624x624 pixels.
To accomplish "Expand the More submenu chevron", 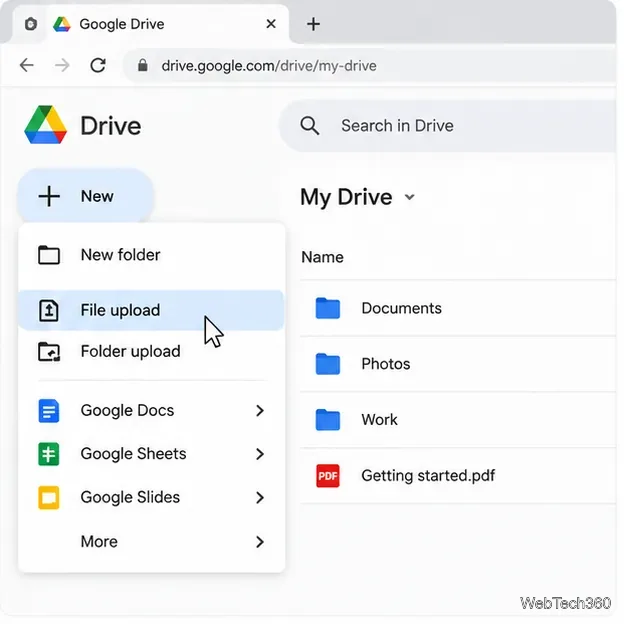I will pyautogui.click(x=260, y=542).
